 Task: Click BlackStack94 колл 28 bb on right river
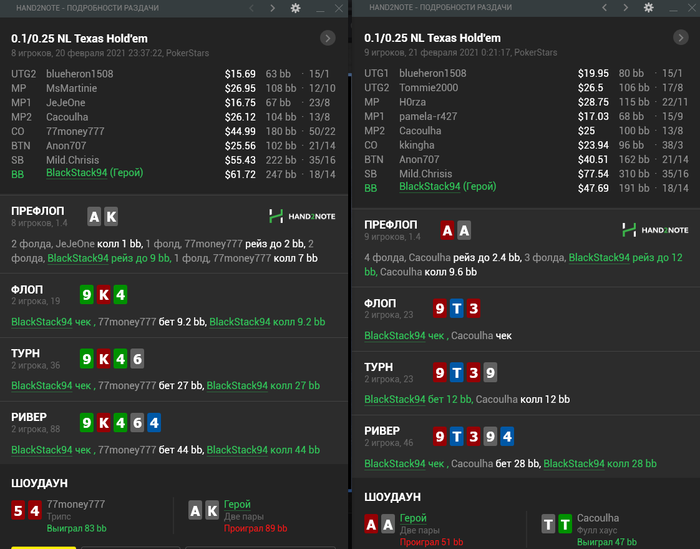[600, 464]
